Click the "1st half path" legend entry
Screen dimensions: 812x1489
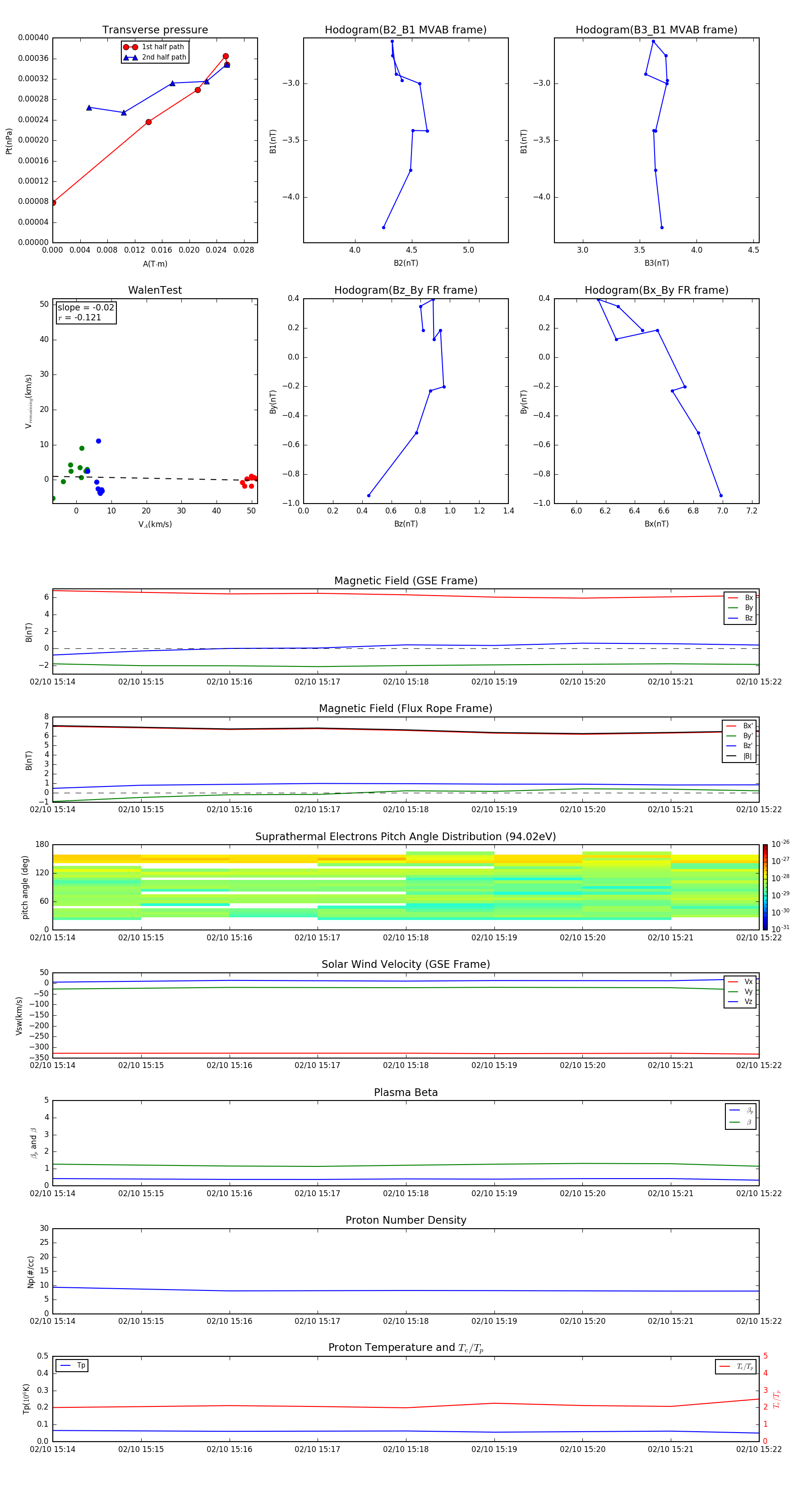tap(154, 47)
